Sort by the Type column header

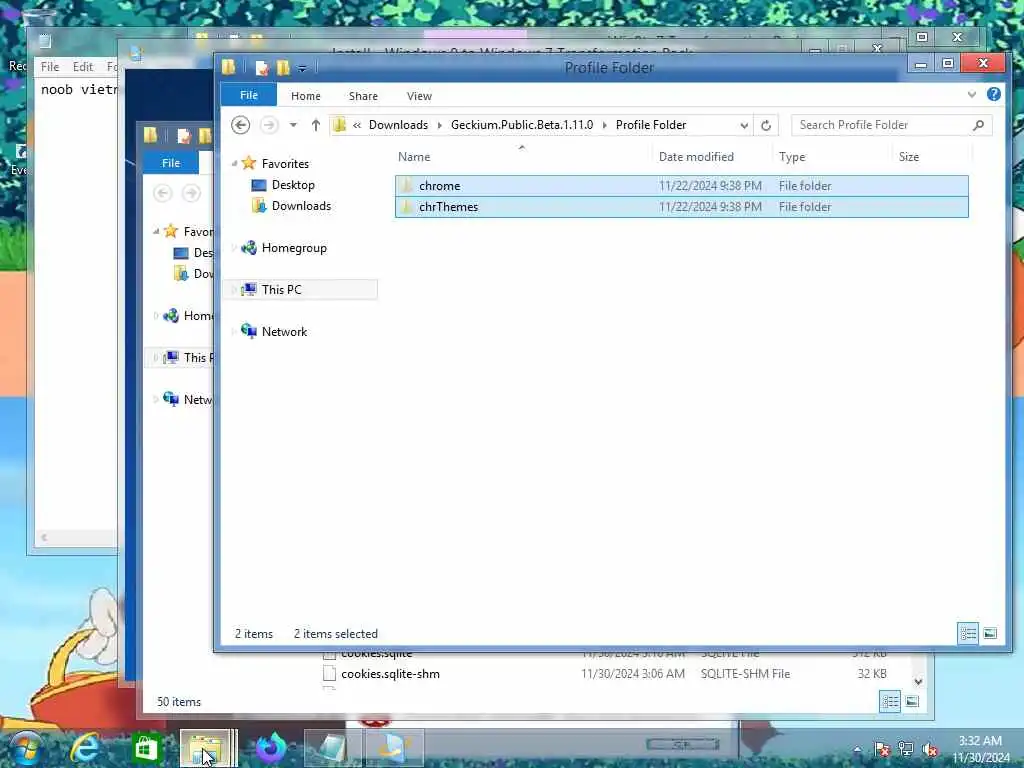[792, 157]
